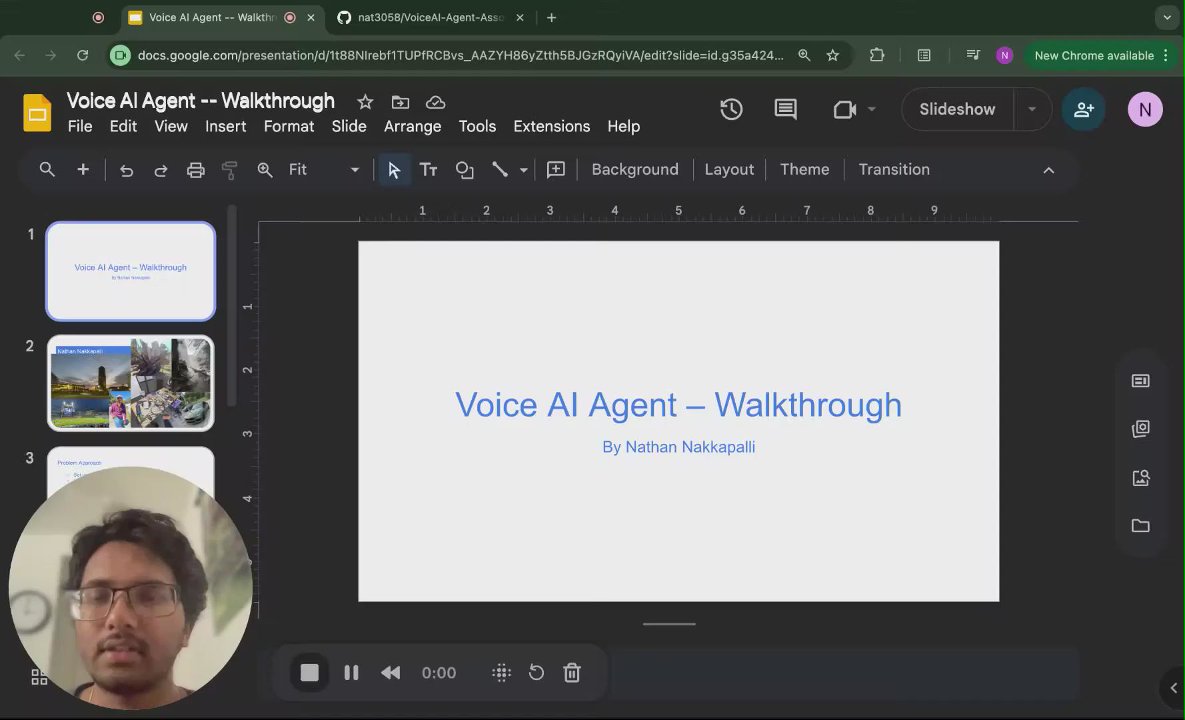
Task: Open the comments icon in header
Action: [x=786, y=110]
